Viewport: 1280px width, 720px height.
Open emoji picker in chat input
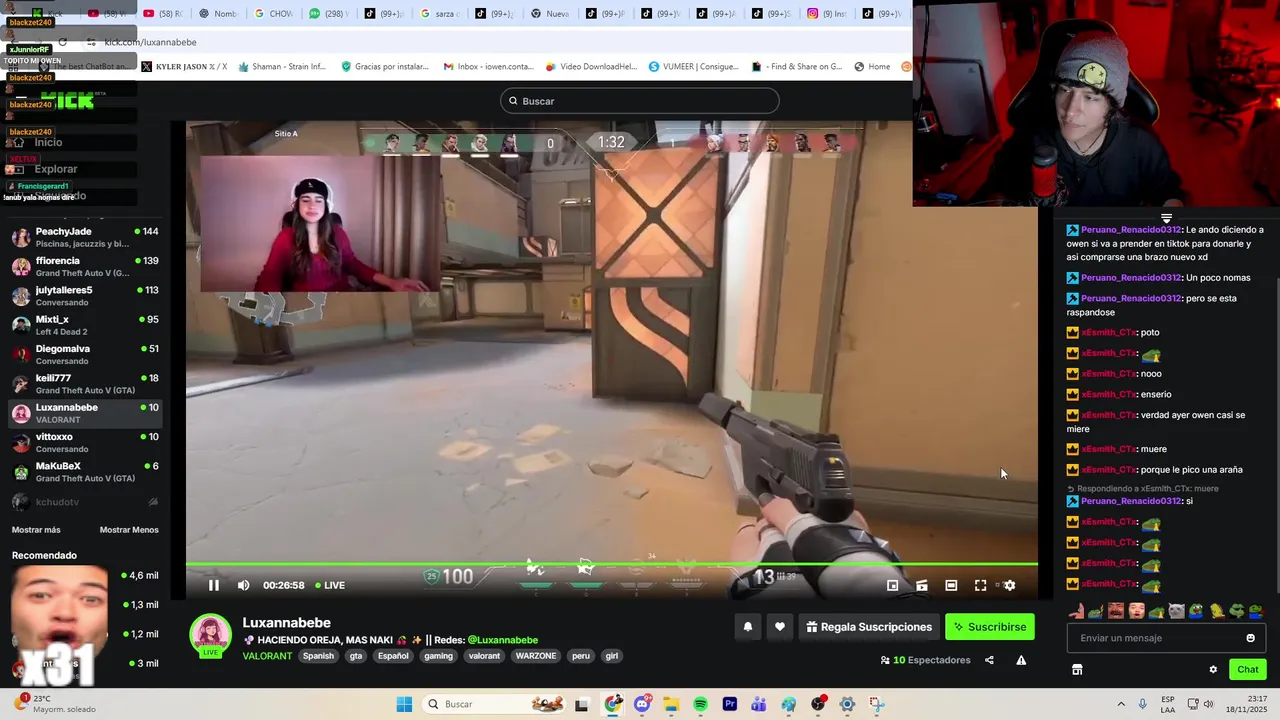[x=1250, y=638]
